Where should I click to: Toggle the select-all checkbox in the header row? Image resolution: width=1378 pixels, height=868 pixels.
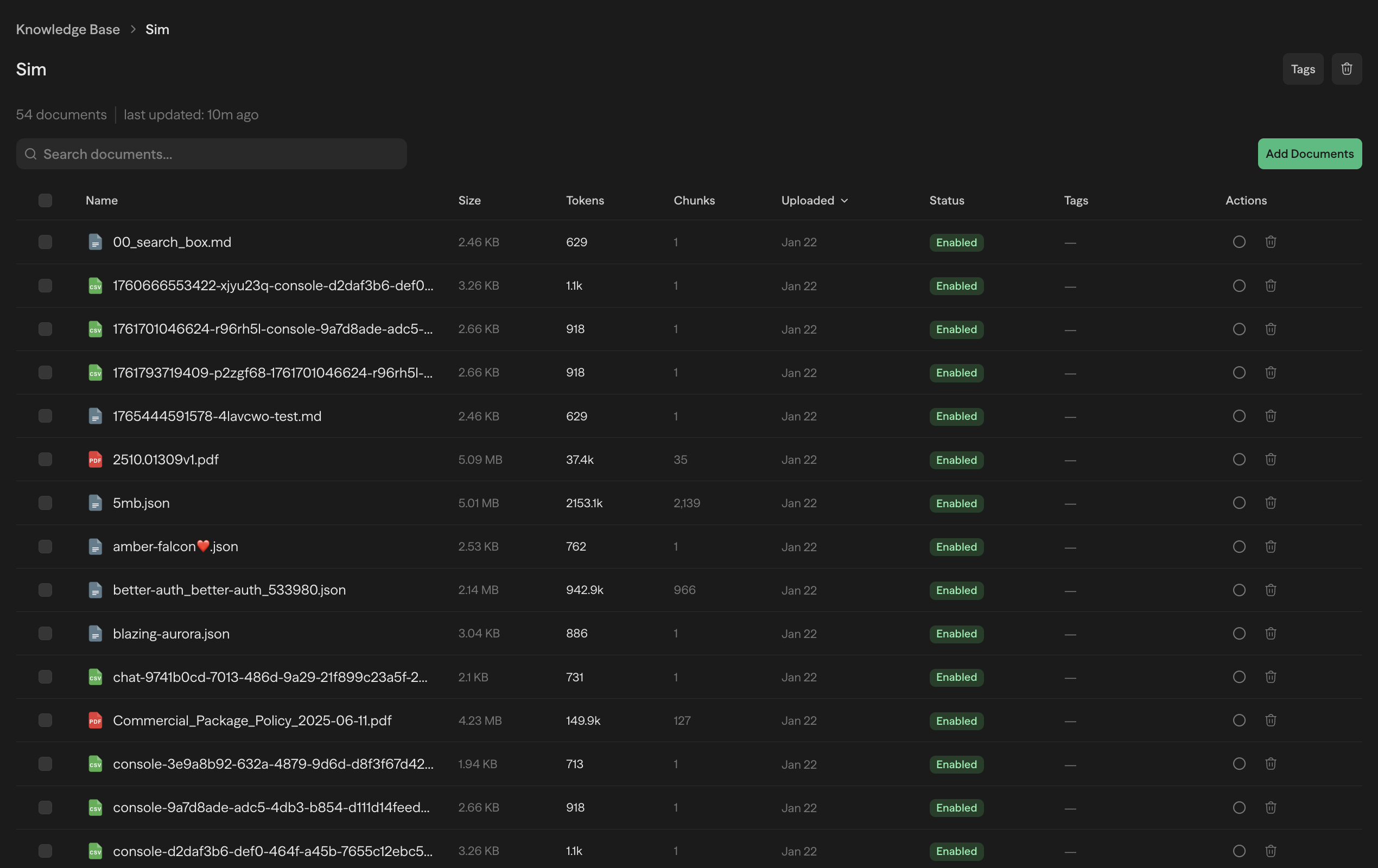point(45,200)
